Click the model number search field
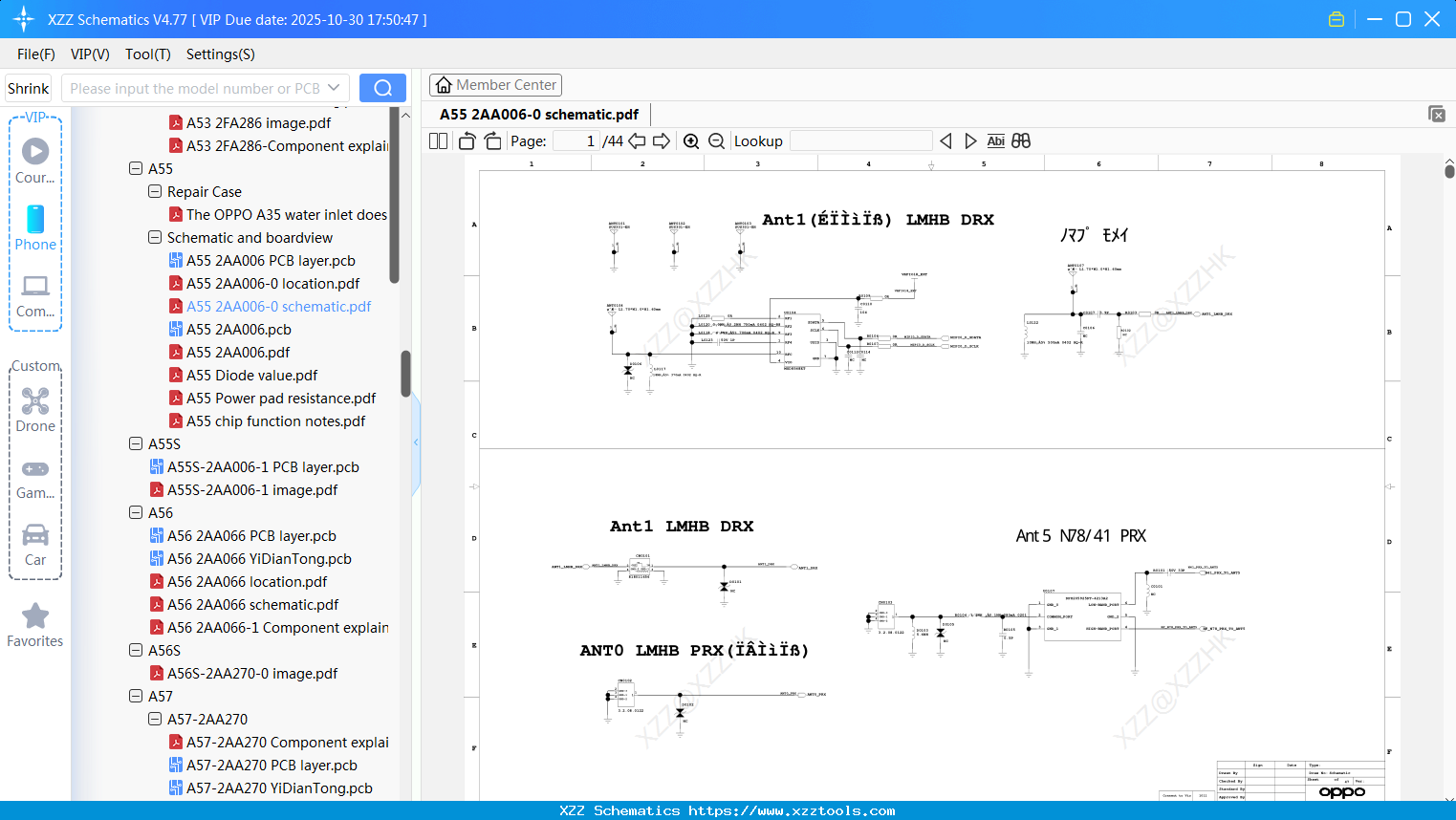 [x=194, y=88]
